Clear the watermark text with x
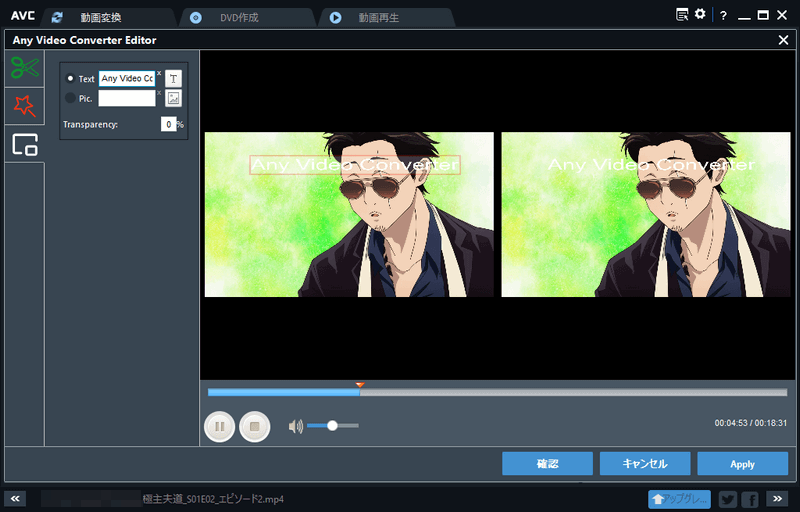The image size is (800, 512). point(159,73)
